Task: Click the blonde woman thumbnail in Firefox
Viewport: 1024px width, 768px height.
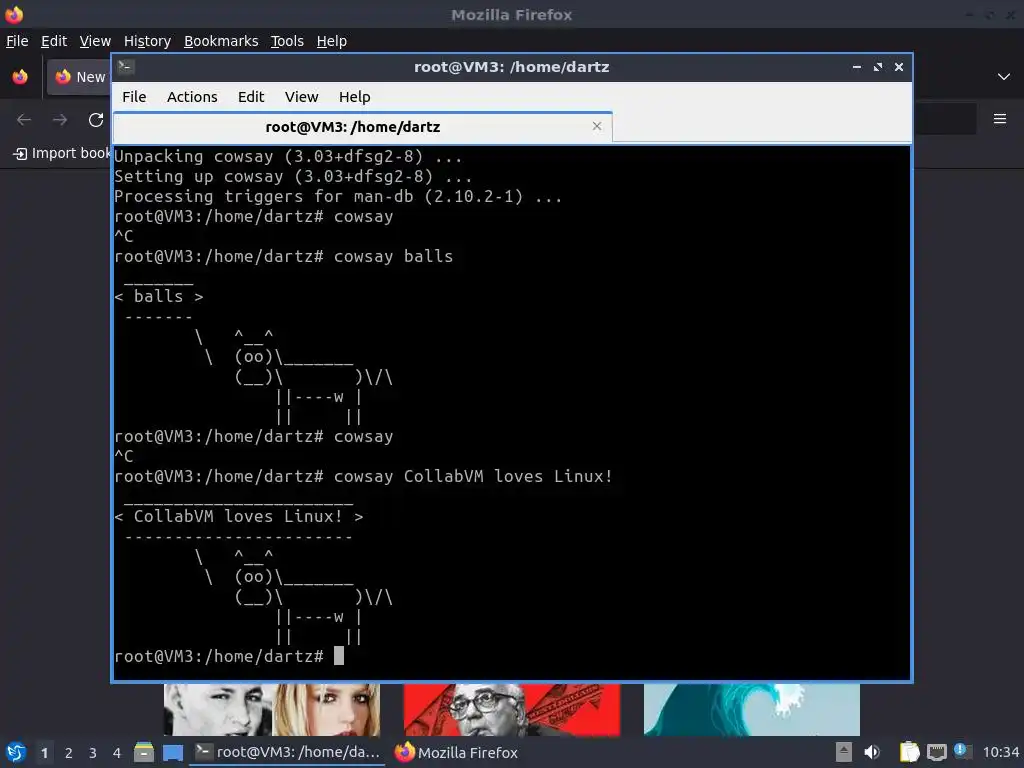Action: coord(326,710)
